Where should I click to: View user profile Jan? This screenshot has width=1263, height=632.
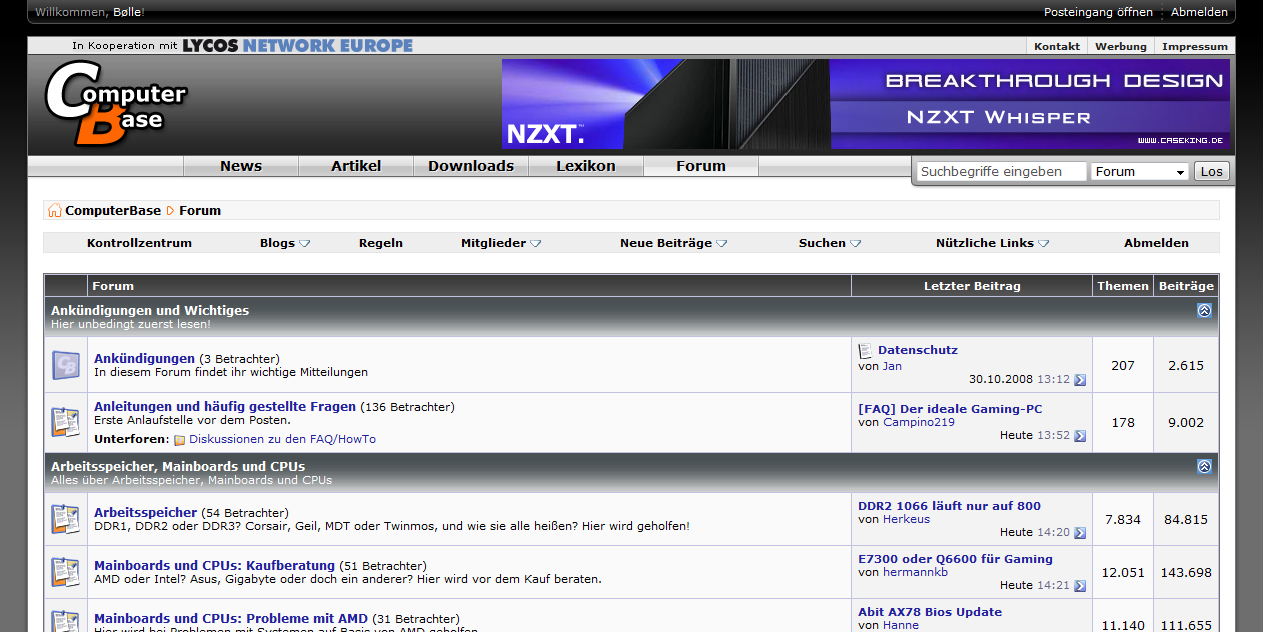[892, 366]
